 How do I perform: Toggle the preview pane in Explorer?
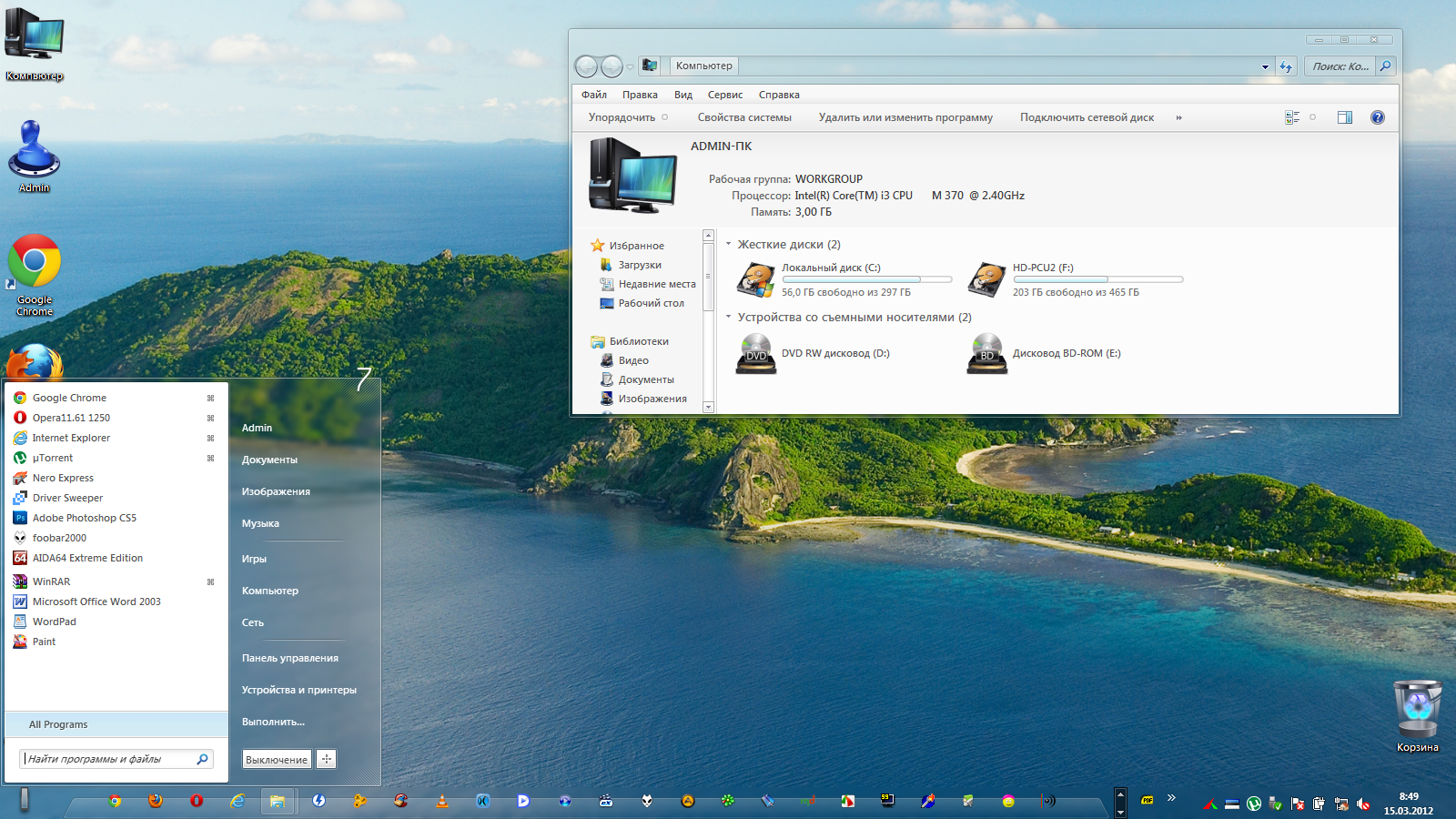[1345, 117]
